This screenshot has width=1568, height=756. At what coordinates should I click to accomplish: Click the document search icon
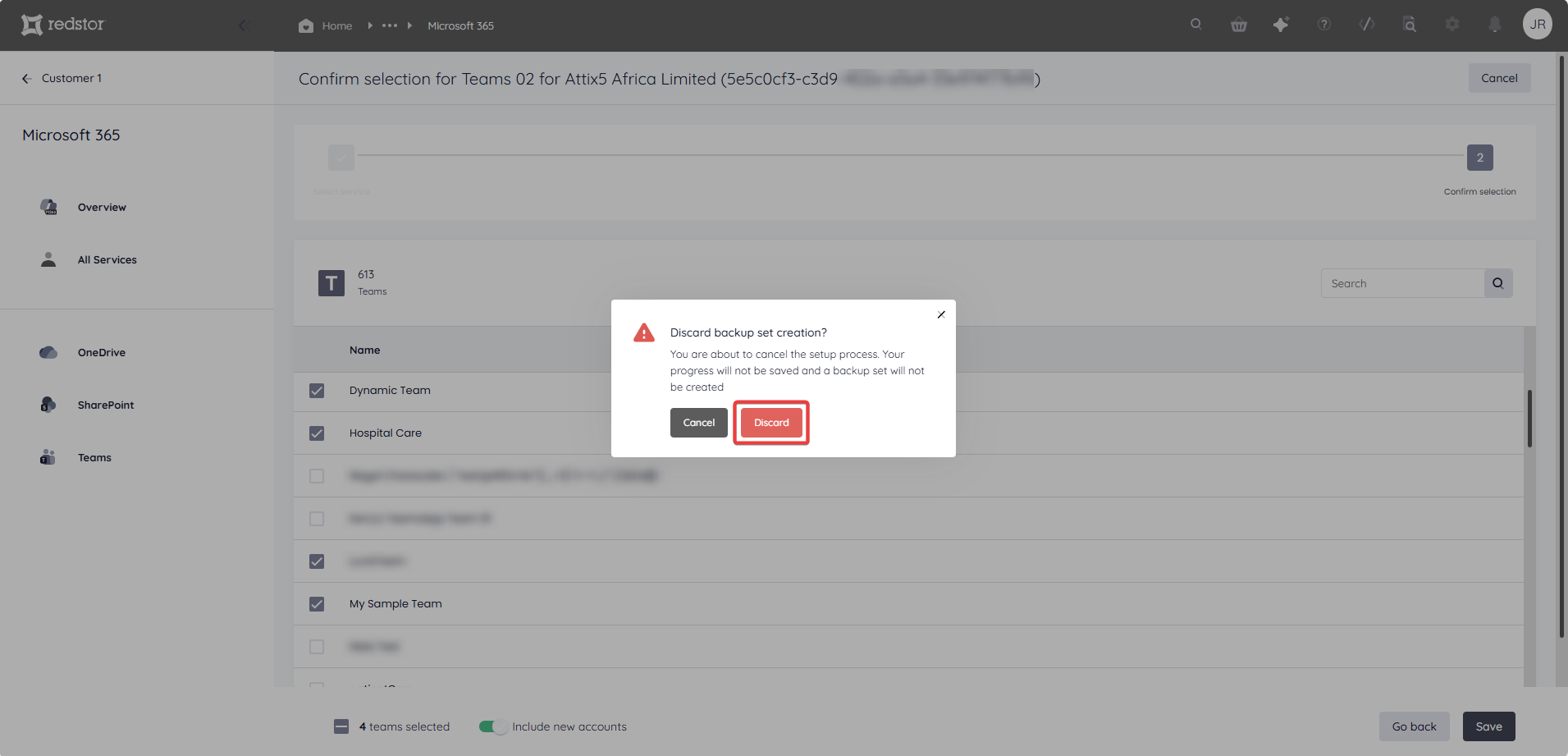(x=1410, y=25)
